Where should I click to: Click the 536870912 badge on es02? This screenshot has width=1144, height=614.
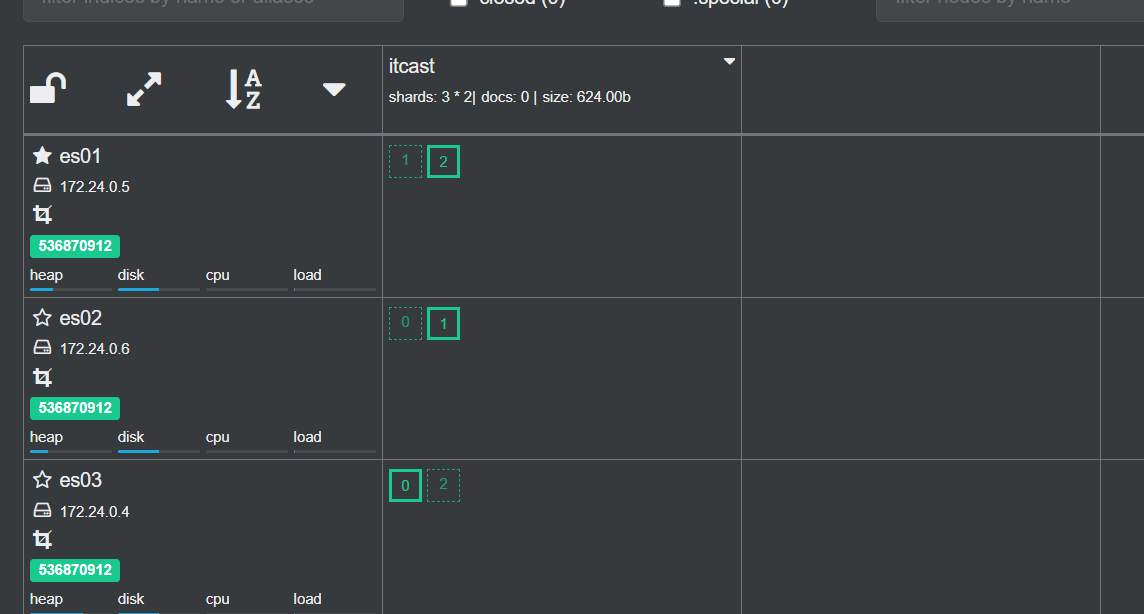click(75, 408)
